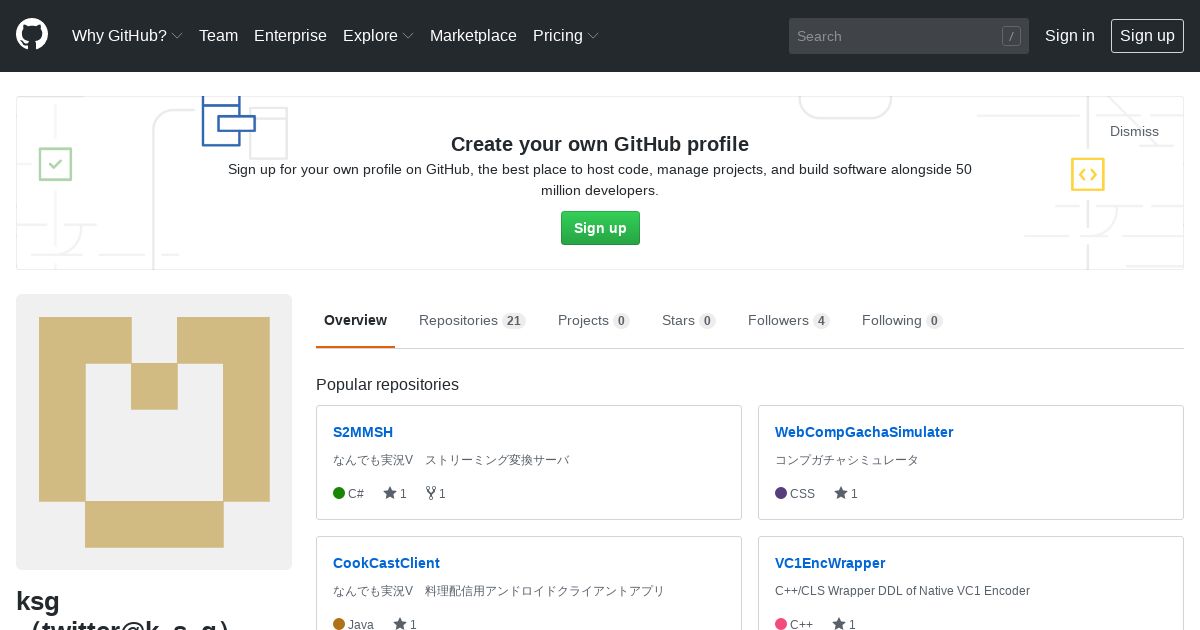
Task: Click the Create your own GitHub profile heading
Action: click(x=600, y=144)
